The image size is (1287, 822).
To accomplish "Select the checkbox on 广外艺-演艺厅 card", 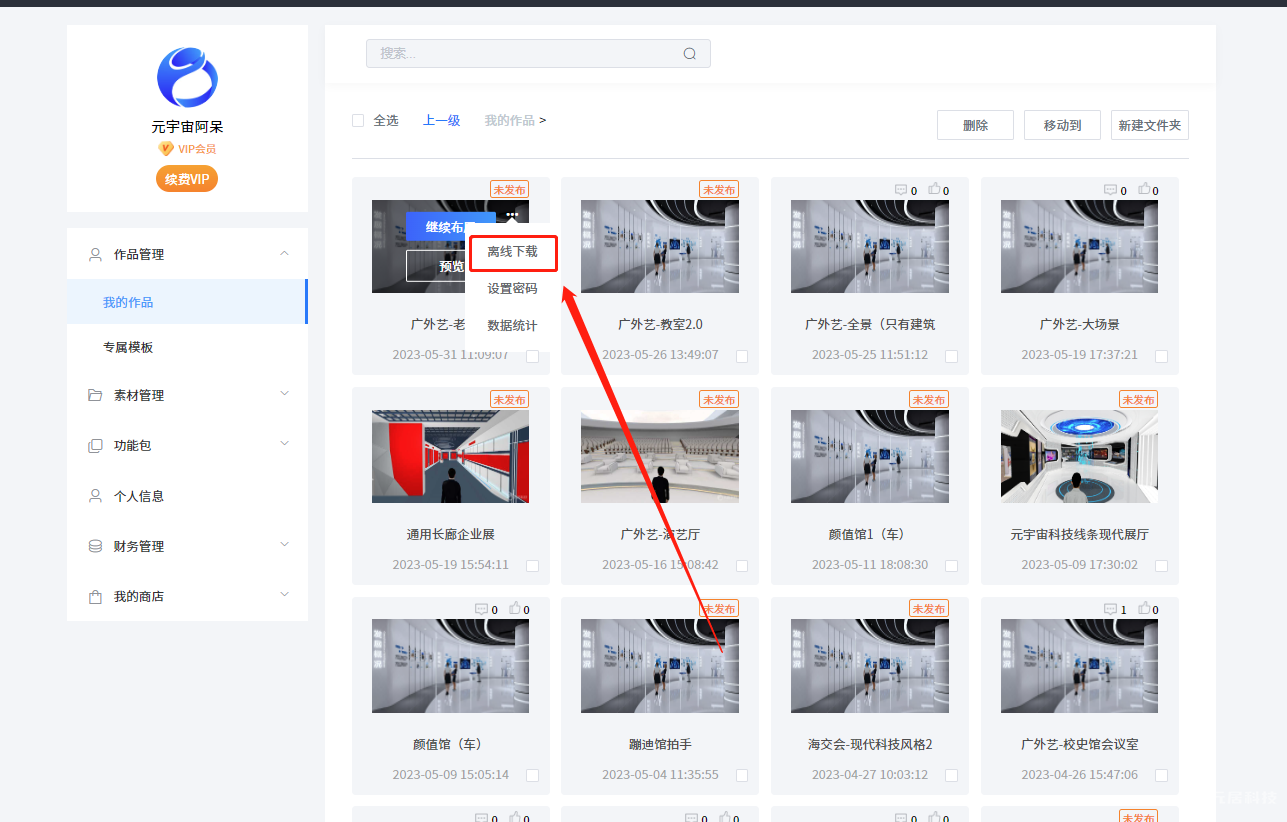I will click(x=742, y=566).
